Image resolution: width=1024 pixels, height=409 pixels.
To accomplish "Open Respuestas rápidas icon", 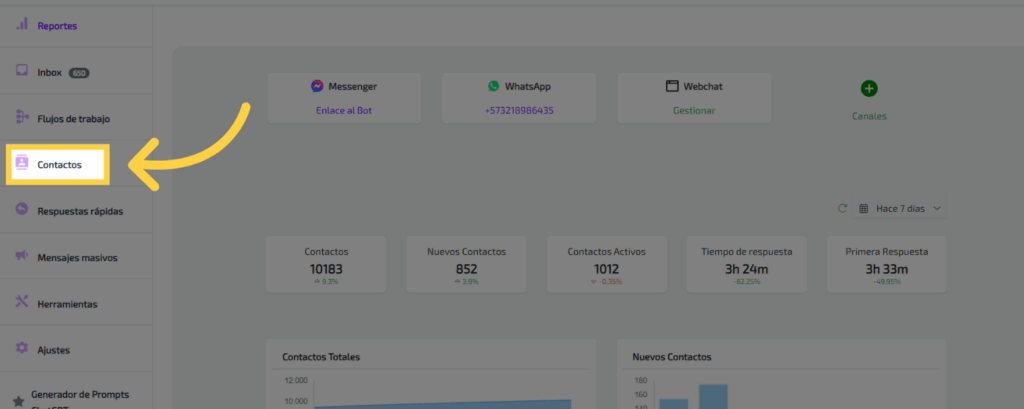I will (x=22, y=210).
